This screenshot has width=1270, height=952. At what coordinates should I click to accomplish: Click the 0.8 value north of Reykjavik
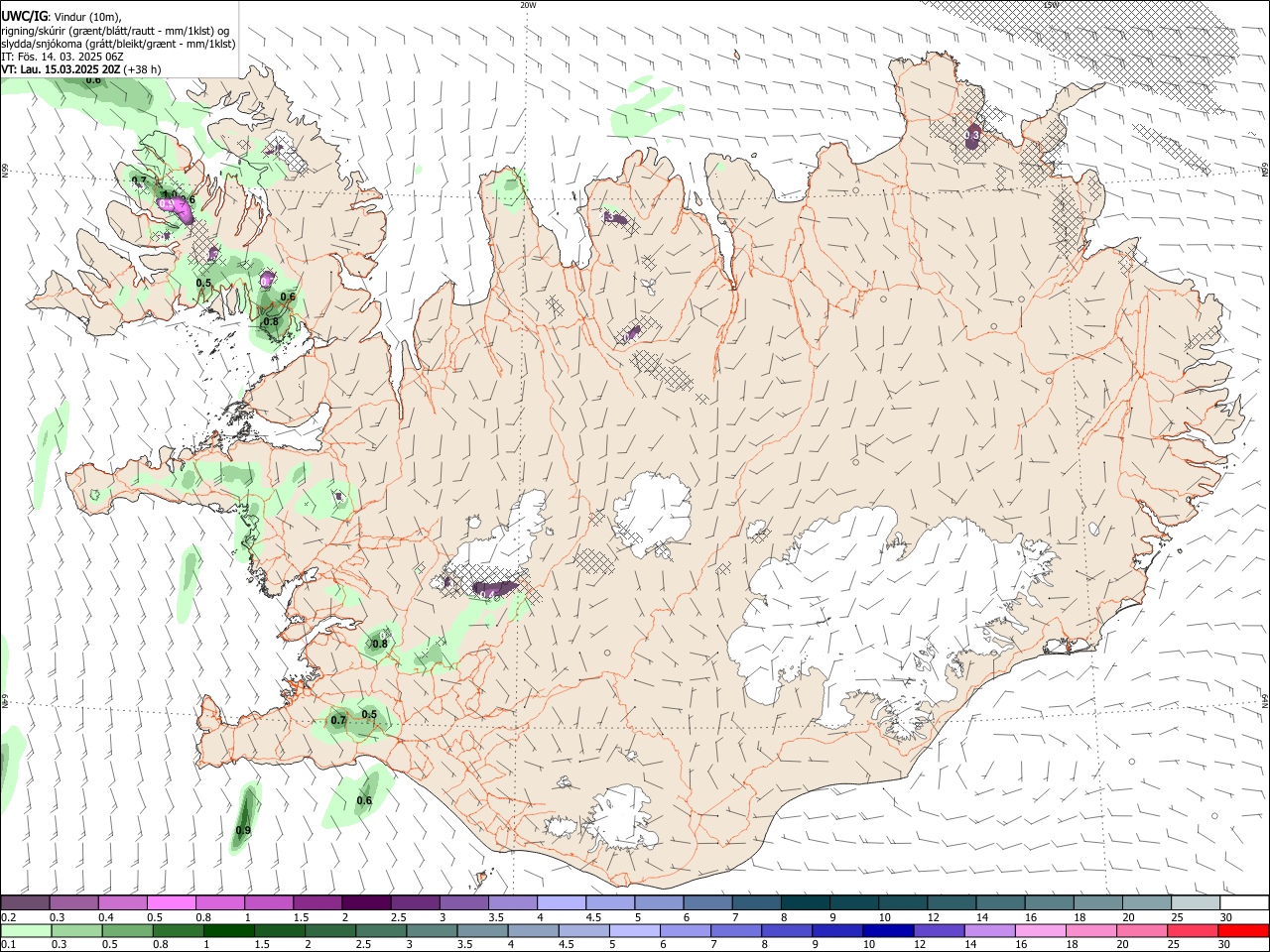coord(379,644)
